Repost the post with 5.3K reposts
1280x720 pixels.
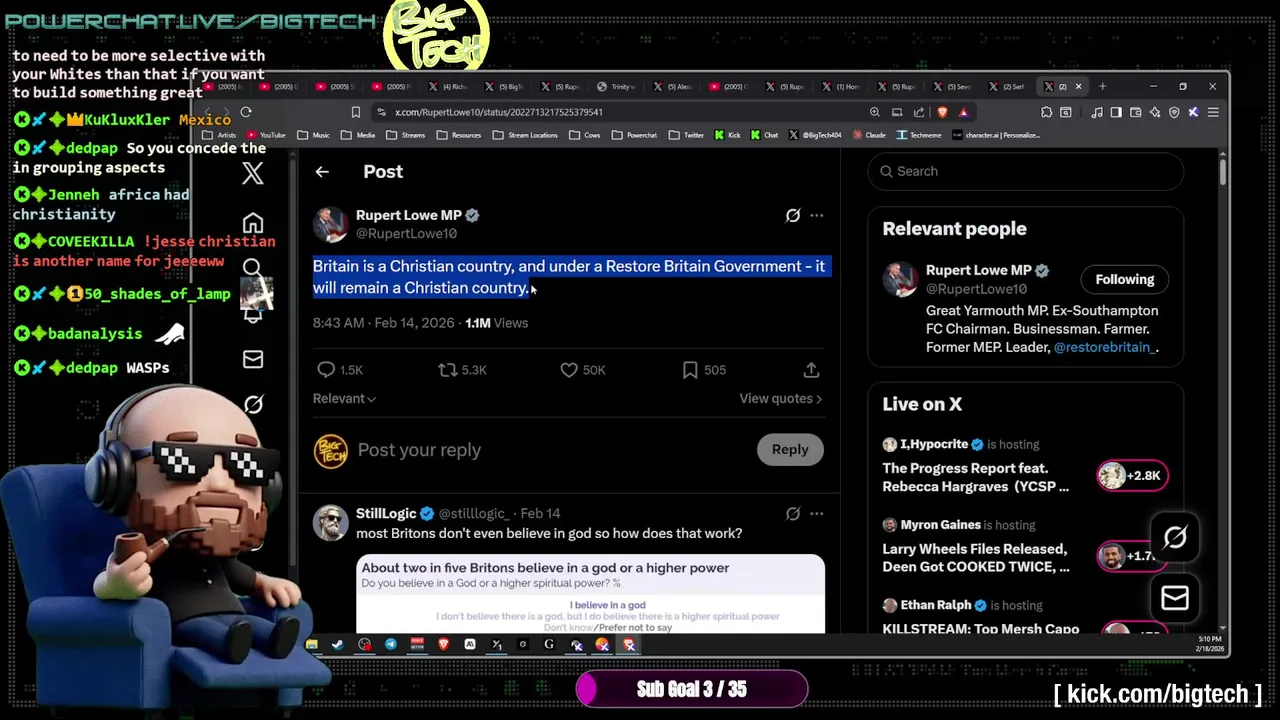pos(462,370)
